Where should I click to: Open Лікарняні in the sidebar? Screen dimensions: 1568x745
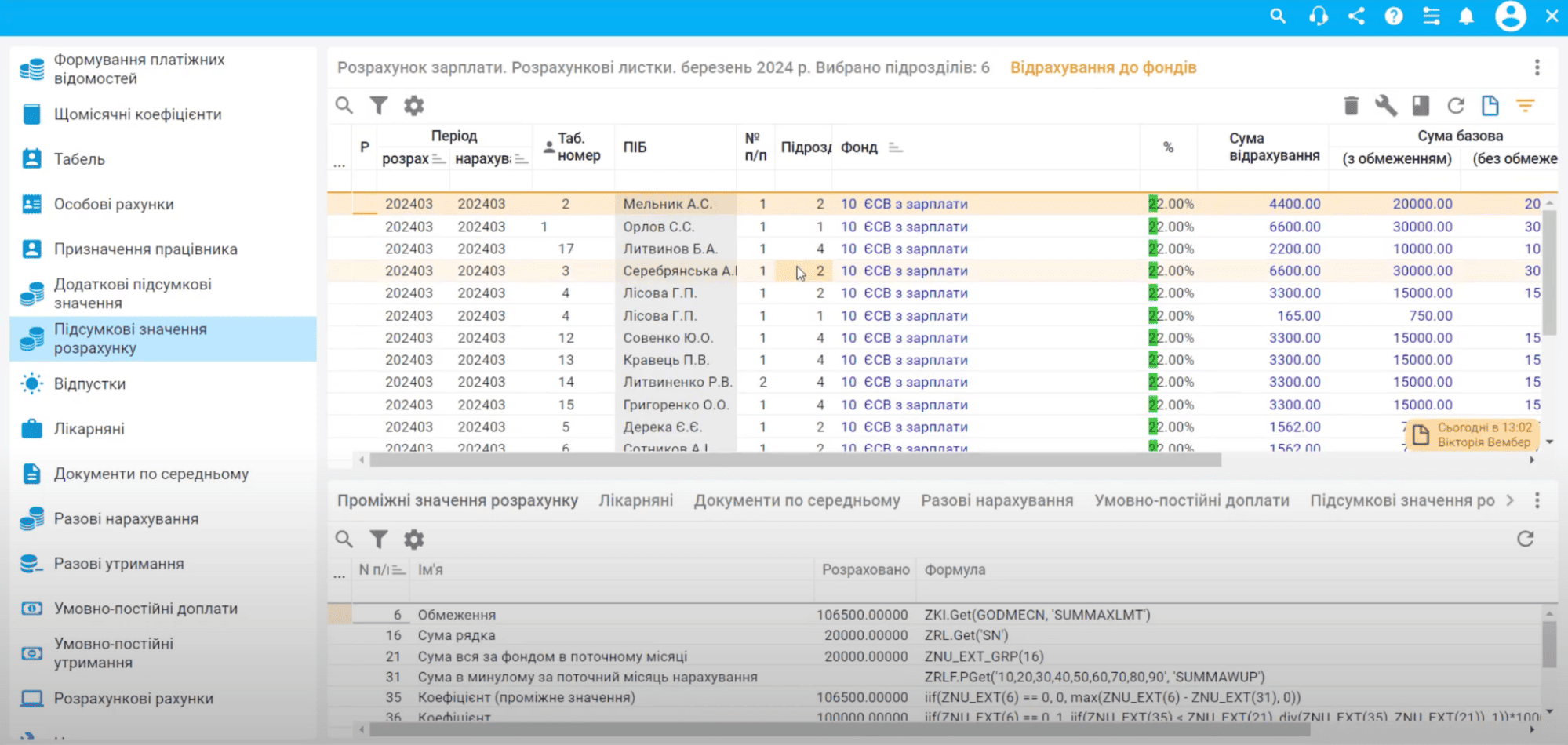163,429
